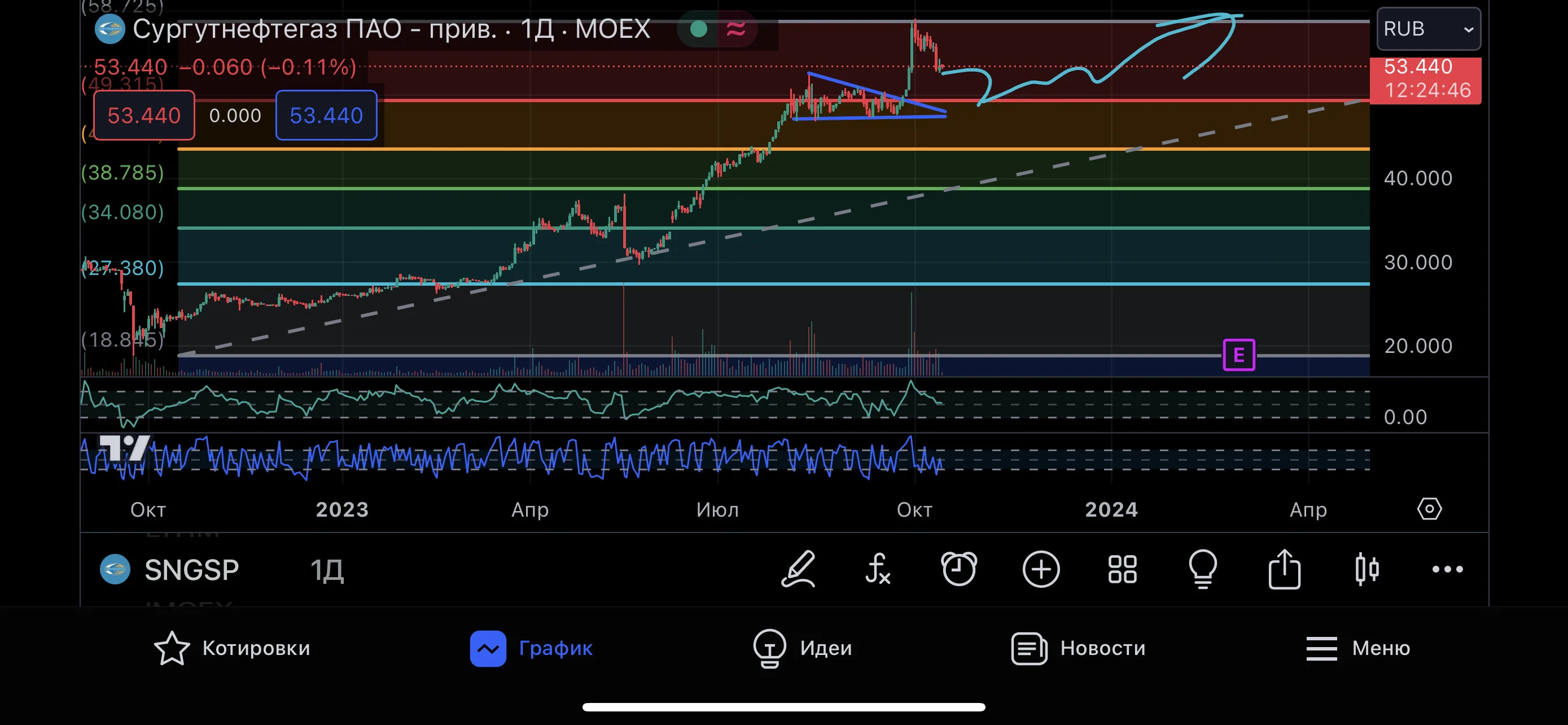Image resolution: width=1568 pixels, height=725 pixels.
Task: Open chart settings hexagon icon
Action: click(x=1429, y=509)
